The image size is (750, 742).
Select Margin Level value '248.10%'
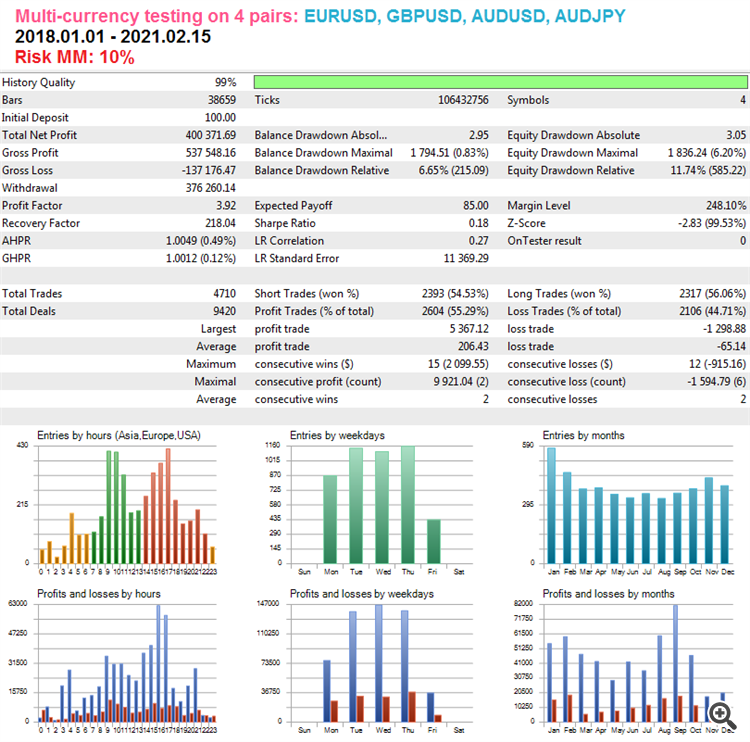coord(726,206)
